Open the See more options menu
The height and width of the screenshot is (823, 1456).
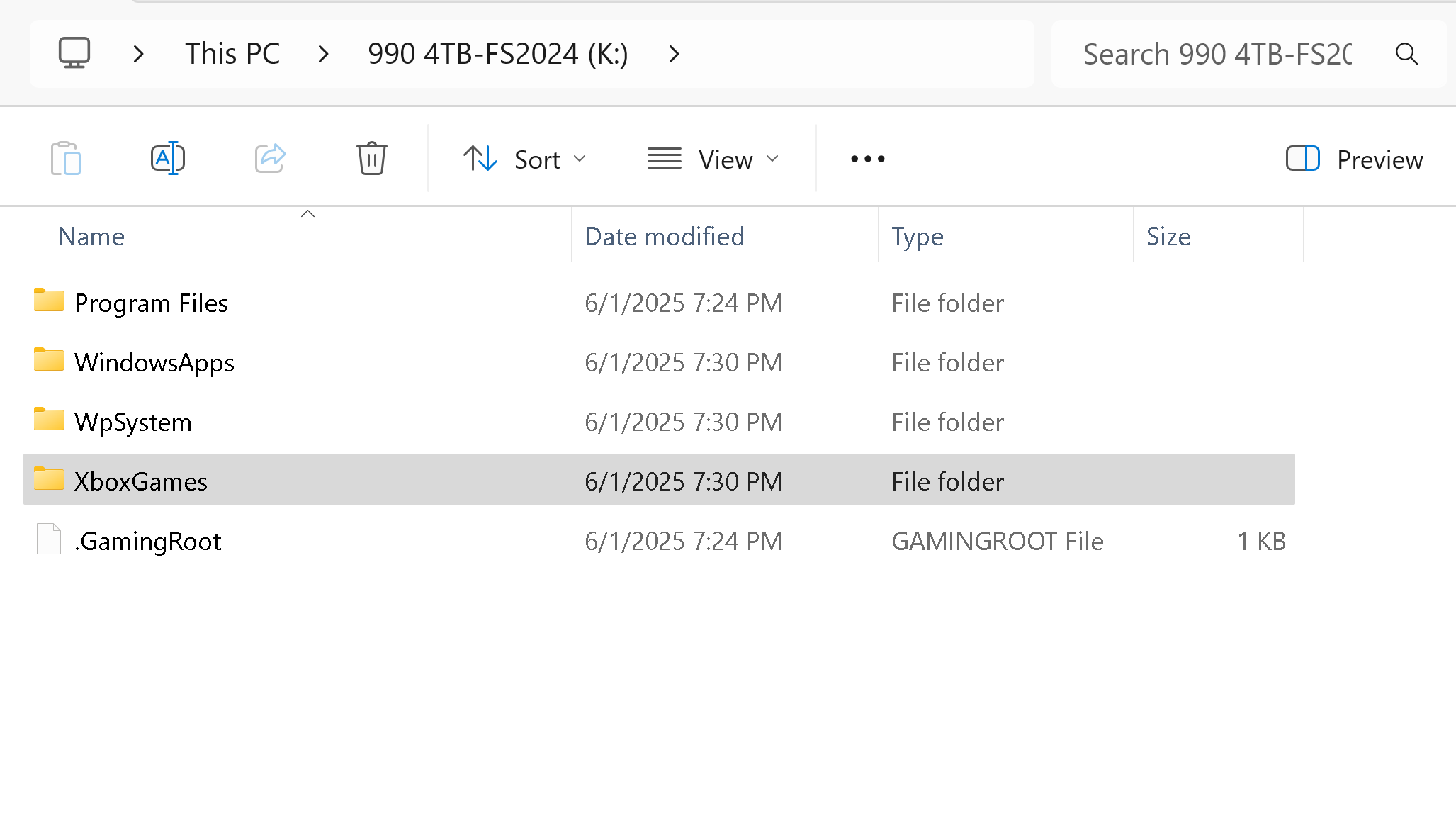[x=867, y=159]
